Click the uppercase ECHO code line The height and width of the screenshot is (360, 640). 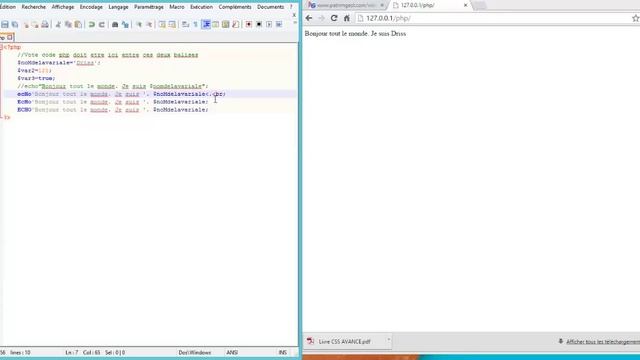click(x=113, y=110)
